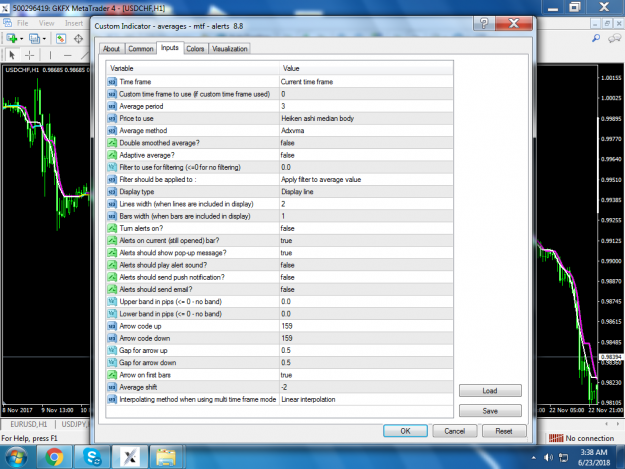Click the OK button
Screen dimensions: 625x469
(x=405, y=431)
